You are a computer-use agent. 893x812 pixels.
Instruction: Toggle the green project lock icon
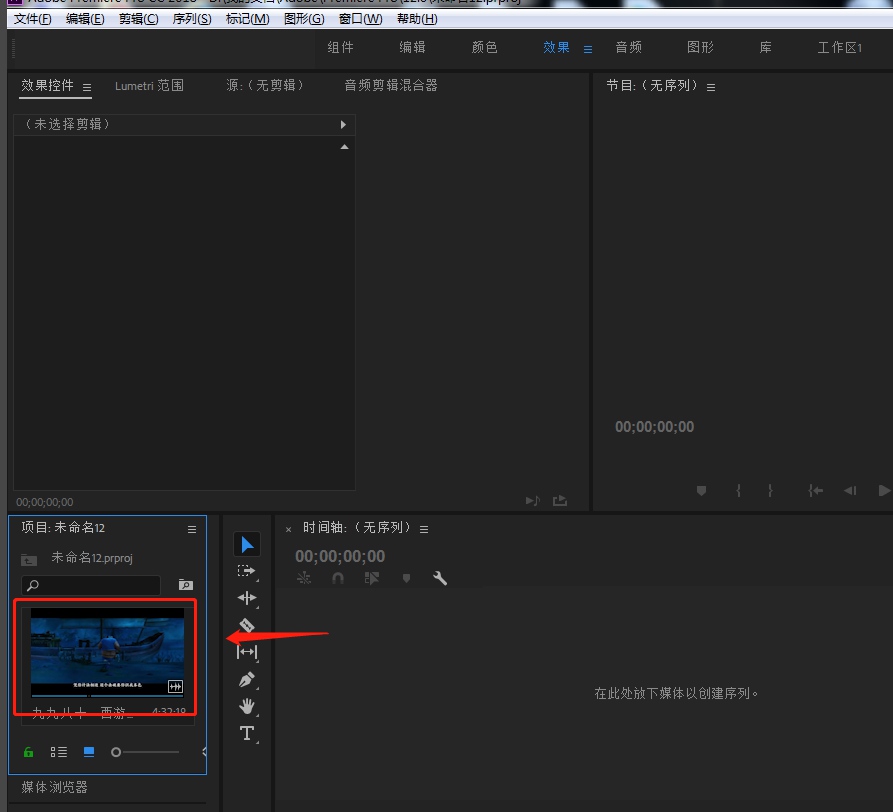coord(28,751)
